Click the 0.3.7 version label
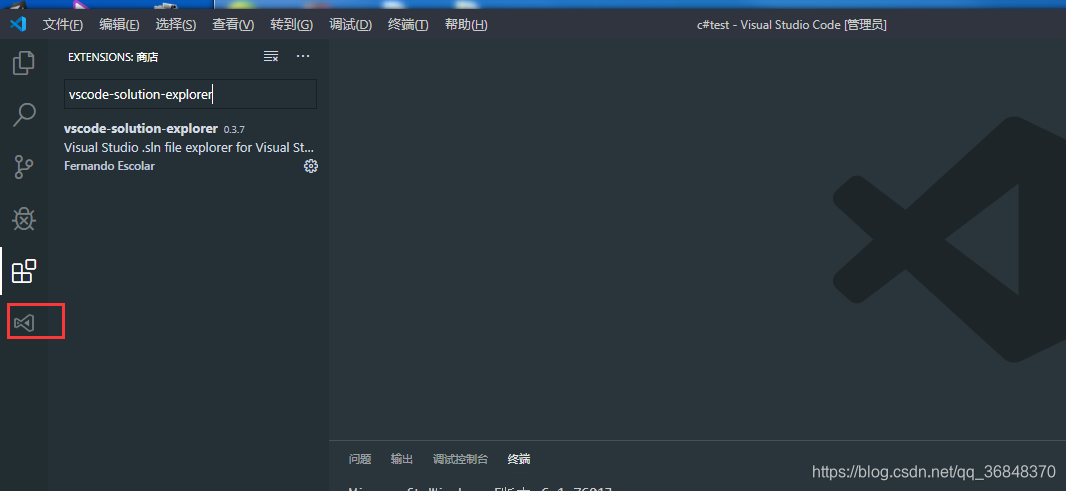Screen dimensions: 1066x491 tap(234, 129)
